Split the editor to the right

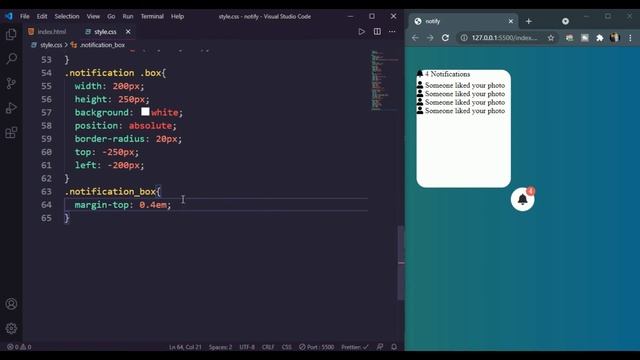tap(377, 31)
